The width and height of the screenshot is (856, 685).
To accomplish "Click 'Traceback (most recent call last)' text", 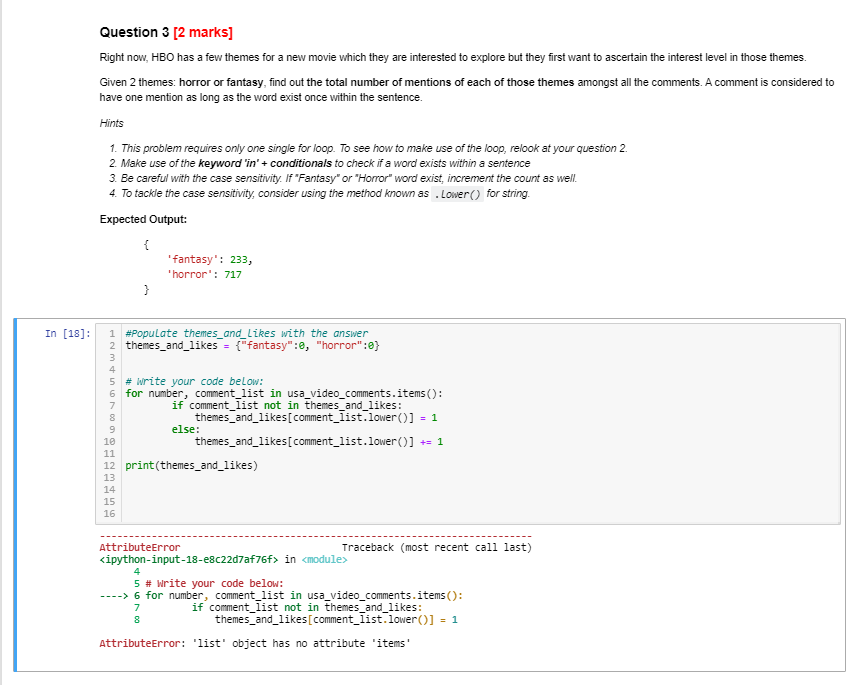I will click(x=437, y=547).
